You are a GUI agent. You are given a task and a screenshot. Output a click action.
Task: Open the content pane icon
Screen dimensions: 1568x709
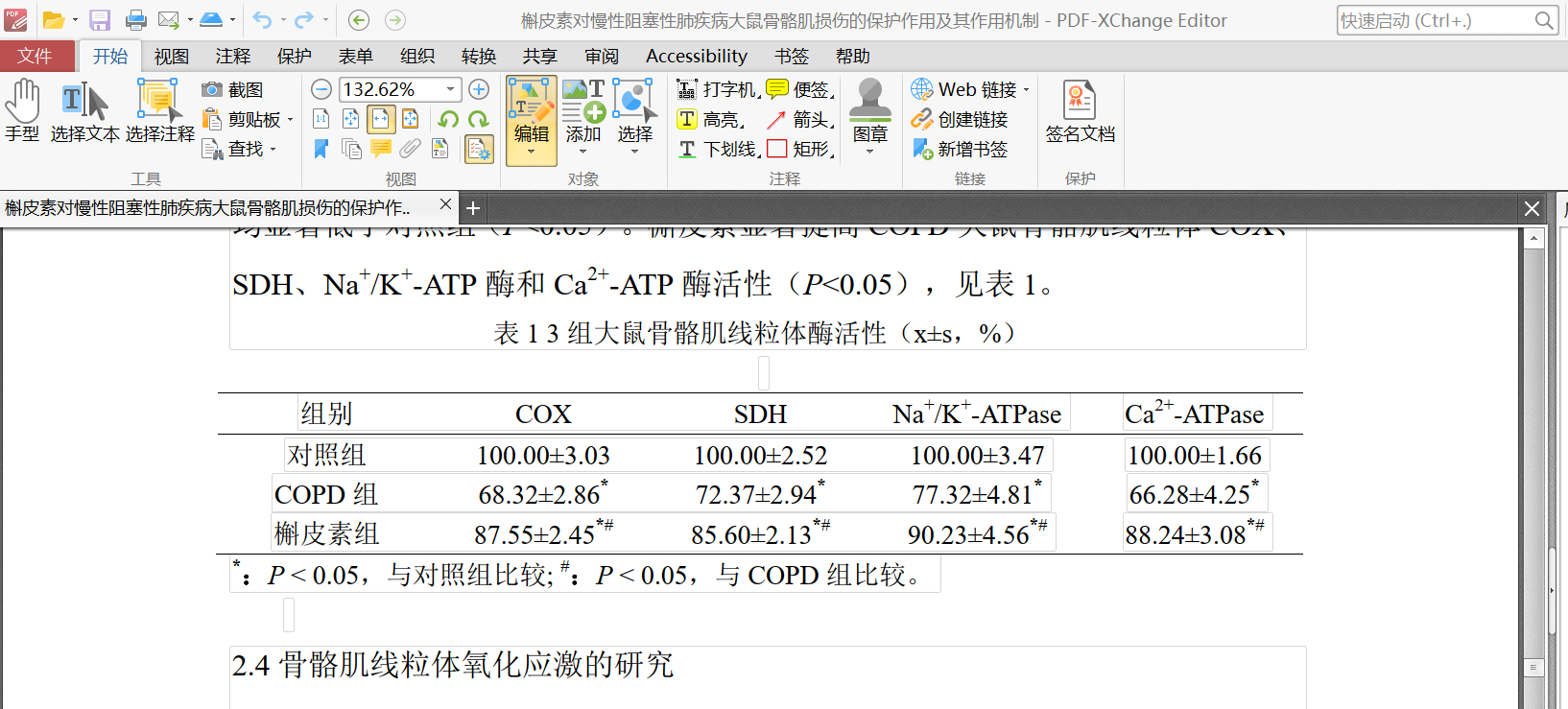440,149
